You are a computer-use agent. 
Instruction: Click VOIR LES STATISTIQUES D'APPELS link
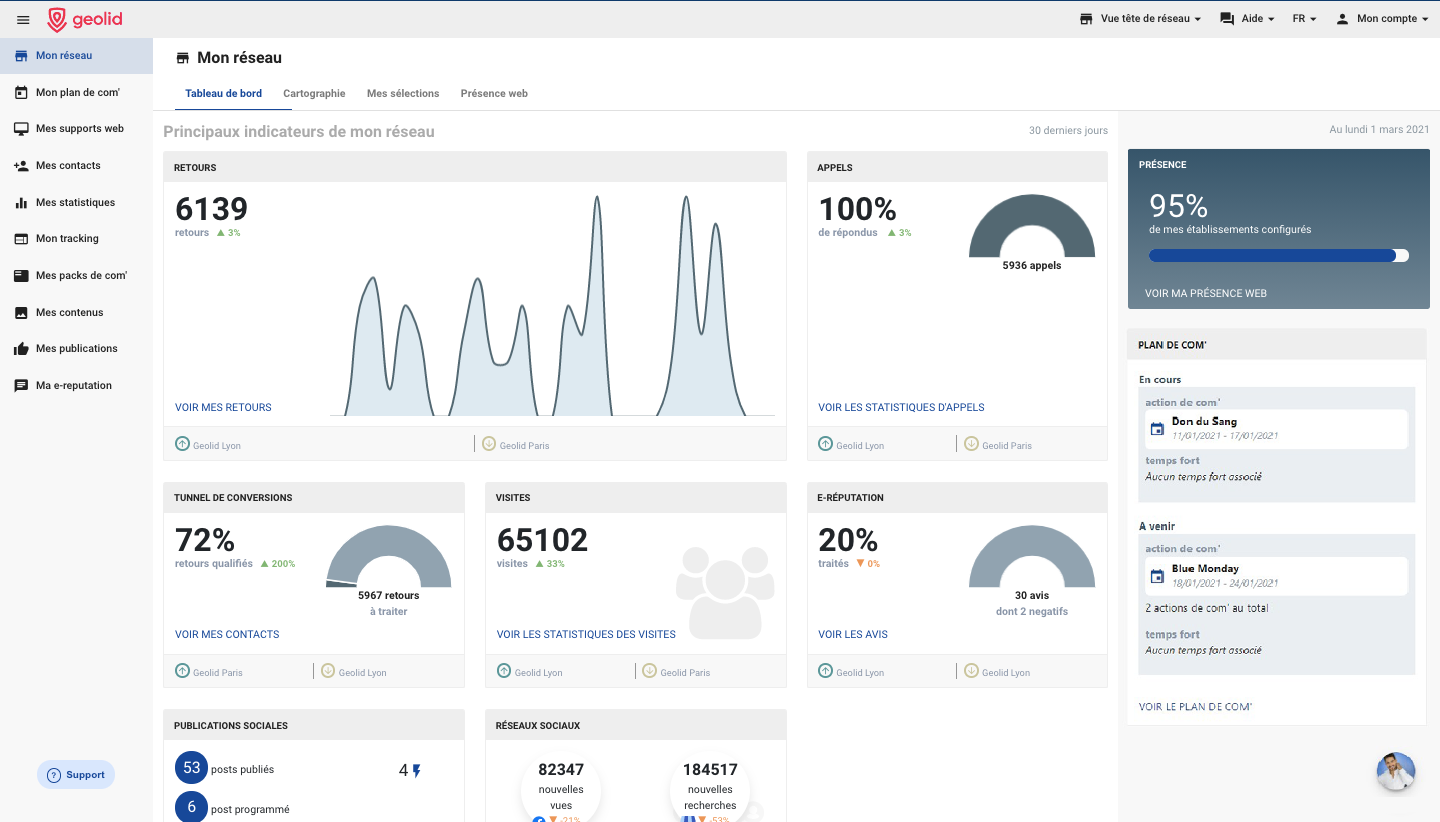click(x=901, y=407)
